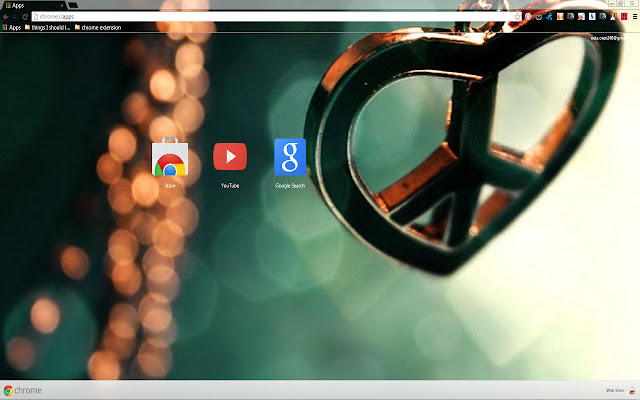The width and height of the screenshot is (640, 400).
Task: Expand the 'things I should l...' bookmark folder
Action: point(47,27)
